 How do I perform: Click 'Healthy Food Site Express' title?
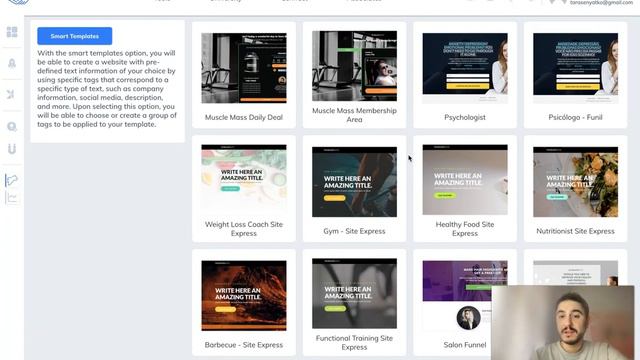click(x=465, y=229)
